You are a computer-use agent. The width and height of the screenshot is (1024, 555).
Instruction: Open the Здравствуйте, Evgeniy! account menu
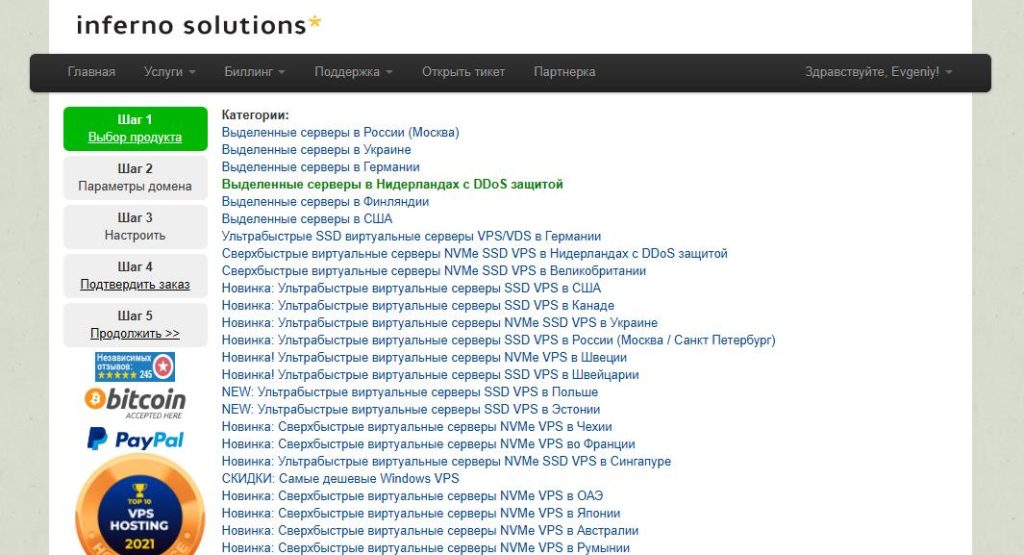(878, 72)
